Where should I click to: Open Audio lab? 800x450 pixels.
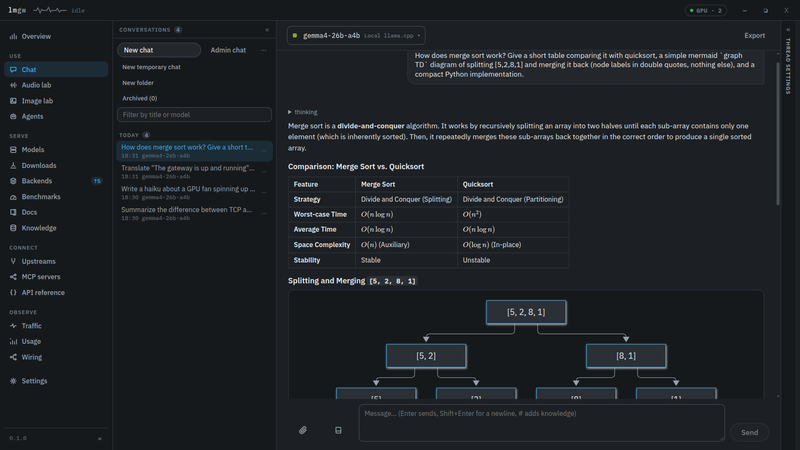pyautogui.click(x=56, y=85)
